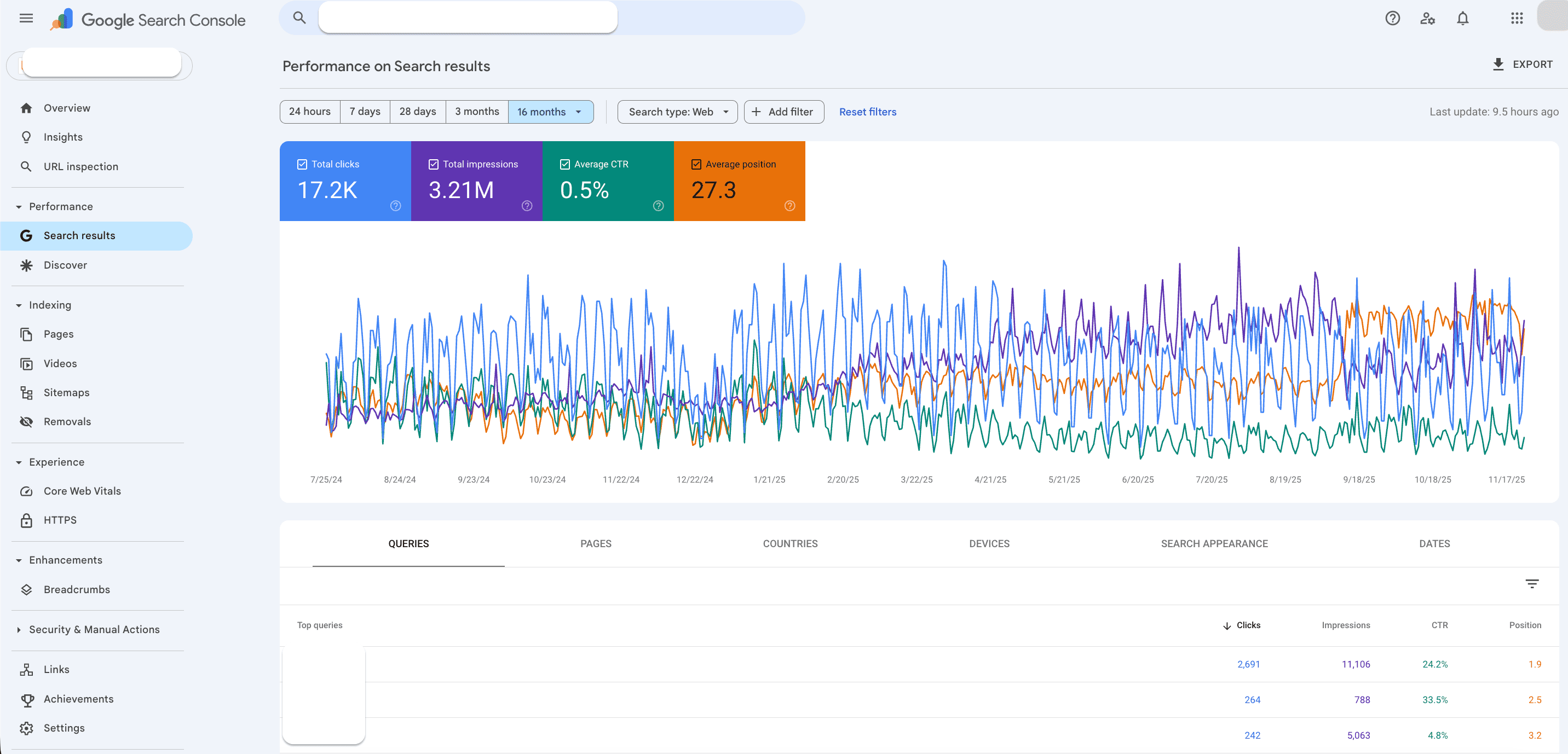Open the Google apps grid
The width and height of the screenshot is (1568, 754).
pyautogui.click(x=1516, y=18)
